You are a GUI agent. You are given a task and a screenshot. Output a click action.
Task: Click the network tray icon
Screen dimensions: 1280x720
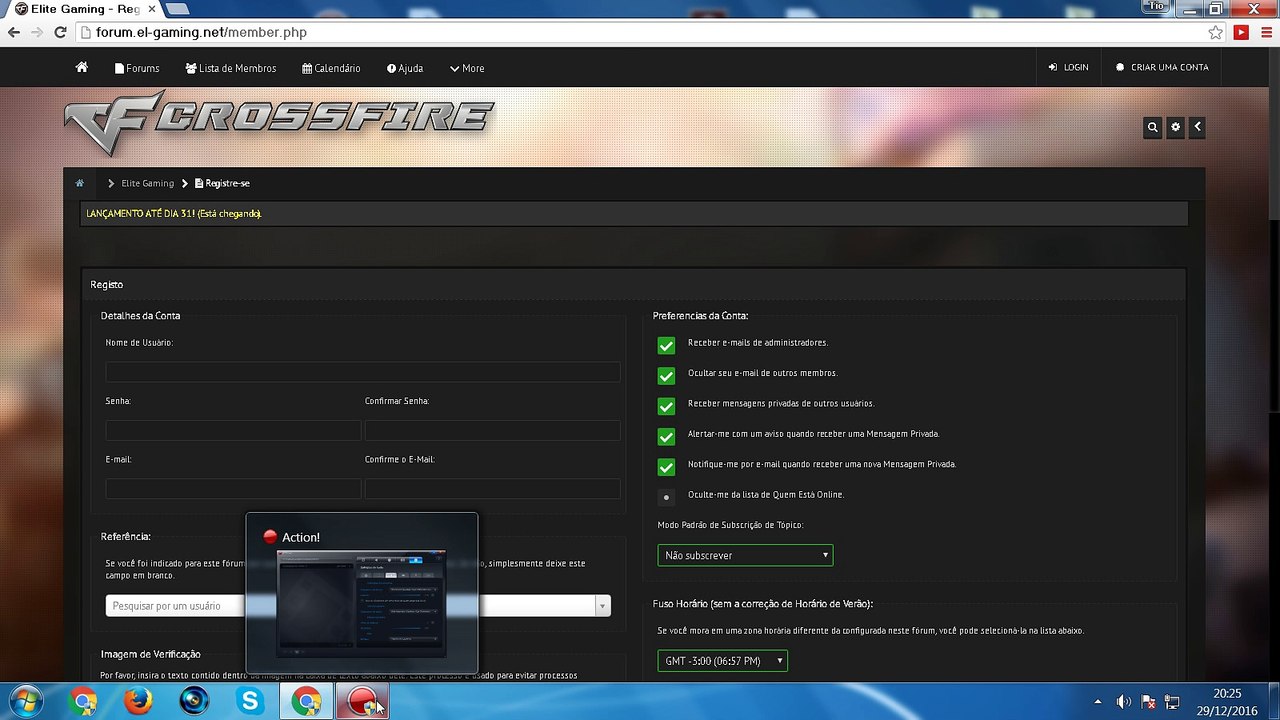(1173, 702)
